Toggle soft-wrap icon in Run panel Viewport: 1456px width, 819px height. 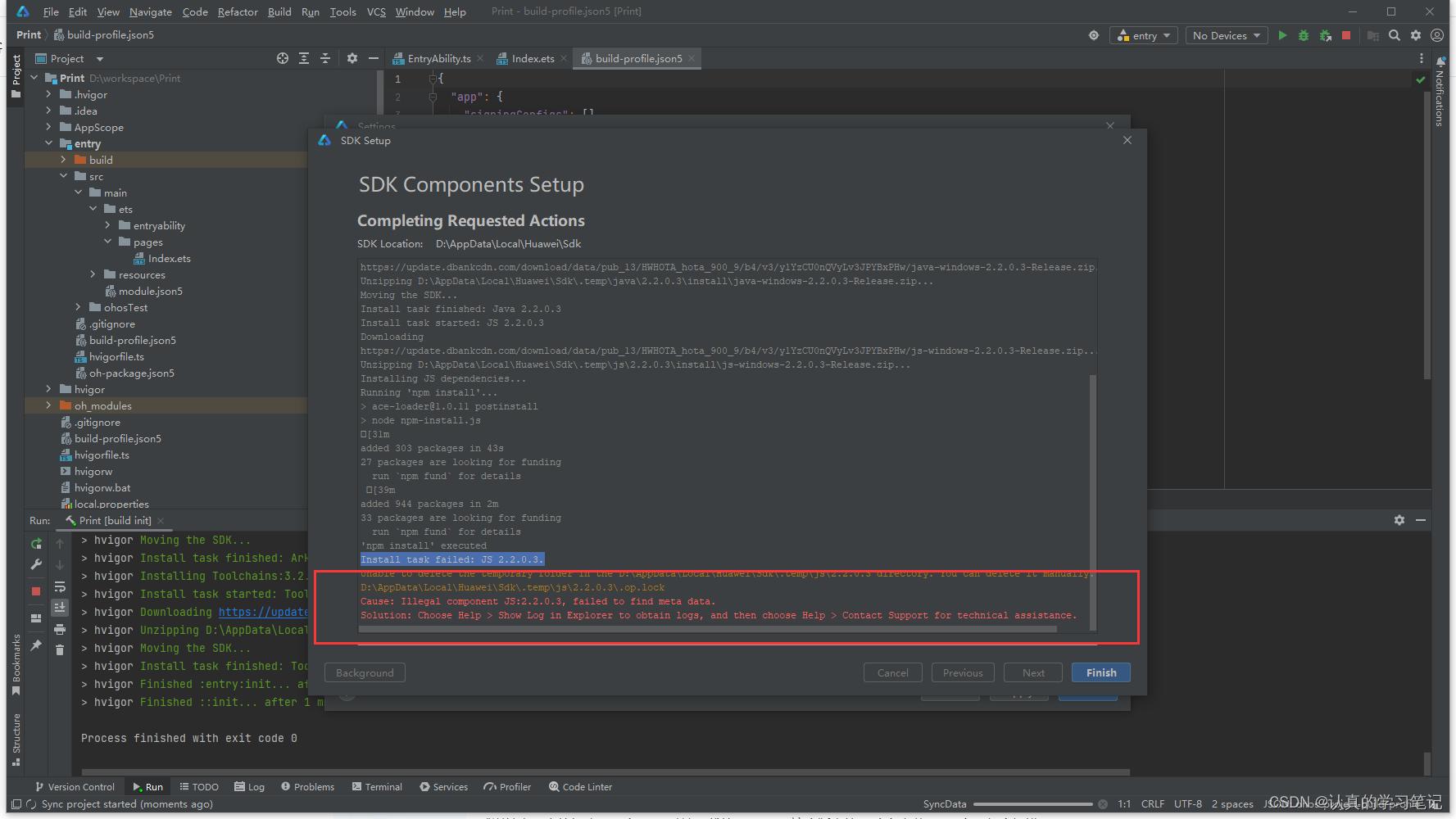pos(60,587)
